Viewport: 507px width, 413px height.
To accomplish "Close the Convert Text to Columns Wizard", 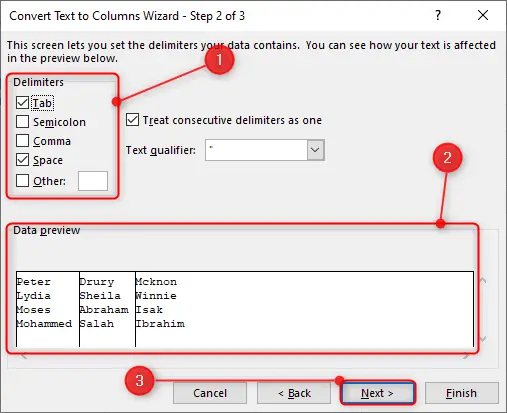I will click(x=483, y=15).
